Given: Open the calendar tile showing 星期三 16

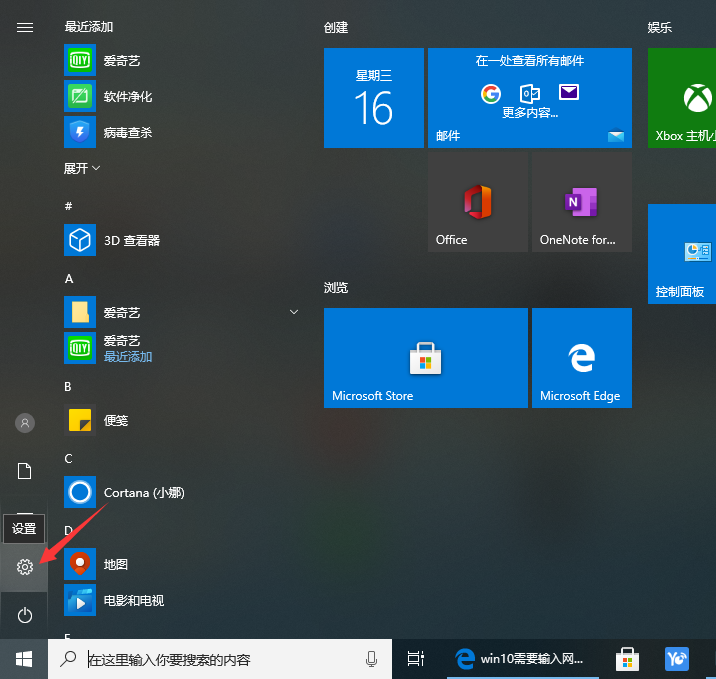Looking at the screenshot, I should 373,98.
